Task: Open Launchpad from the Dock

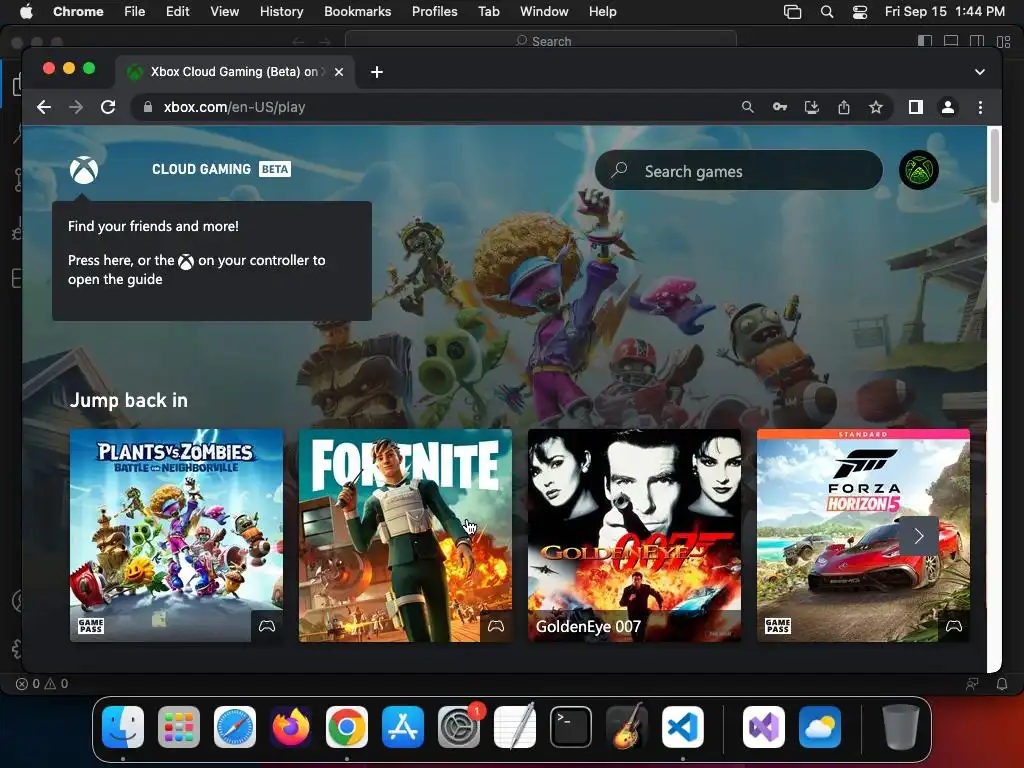Action: pos(179,727)
